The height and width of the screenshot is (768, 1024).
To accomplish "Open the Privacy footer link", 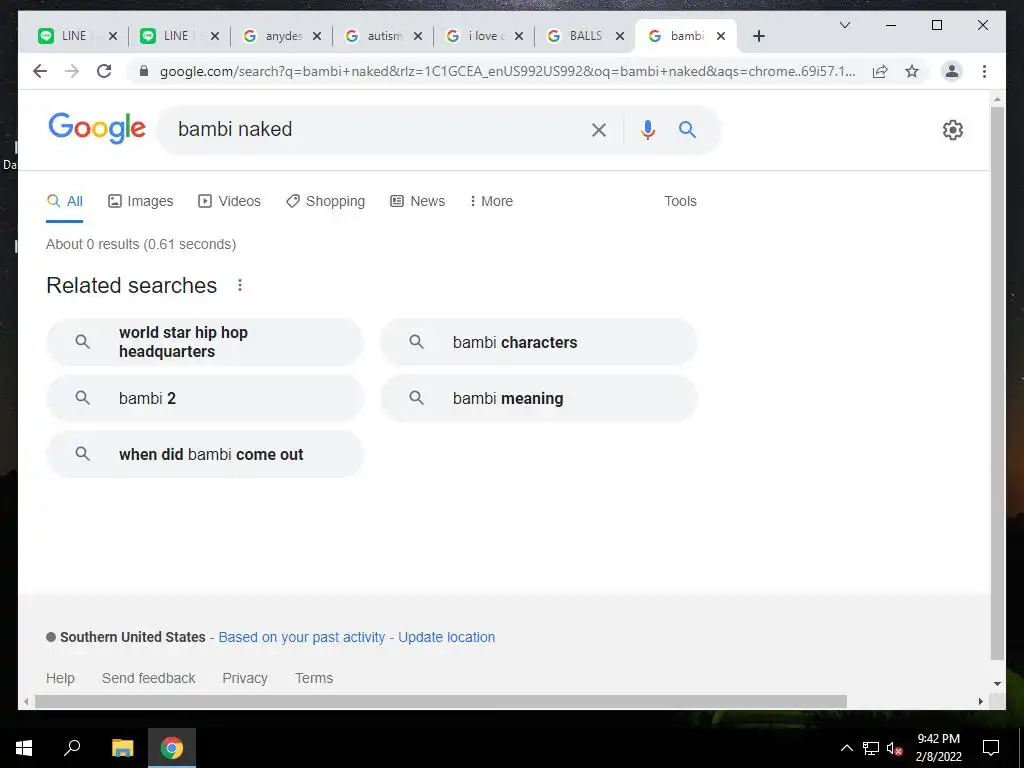I will (245, 679).
